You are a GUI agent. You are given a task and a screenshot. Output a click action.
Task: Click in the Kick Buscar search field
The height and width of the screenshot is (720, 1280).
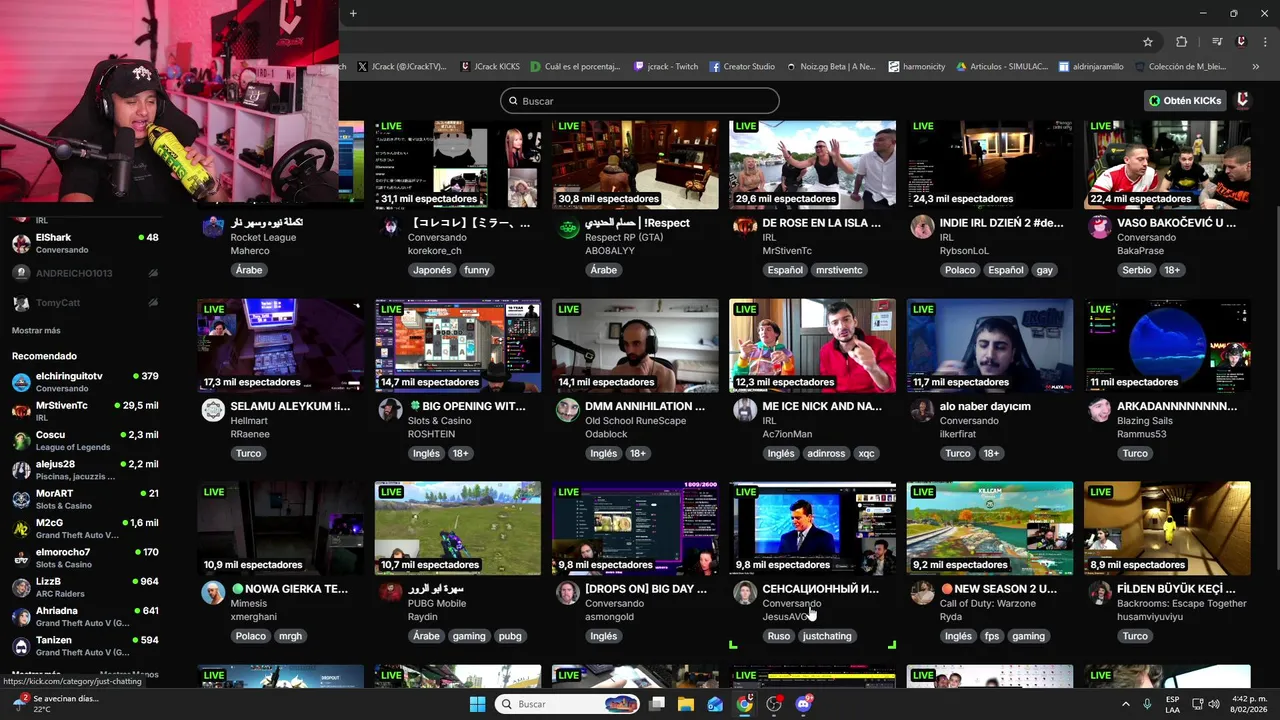(x=640, y=100)
